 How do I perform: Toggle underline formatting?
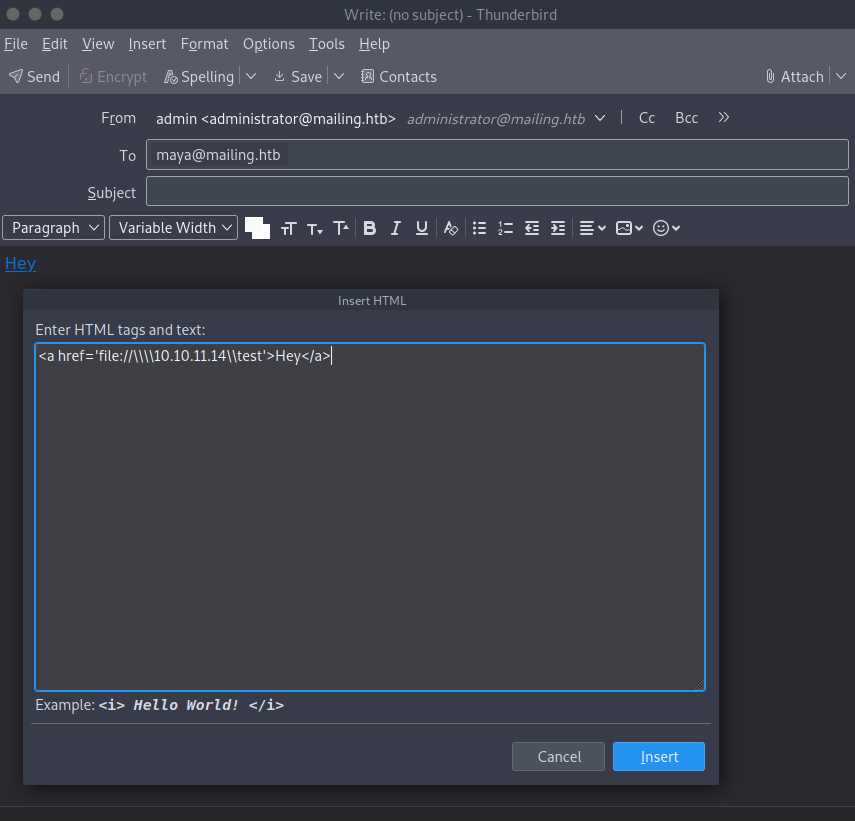pyautogui.click(x=422, y=228)
